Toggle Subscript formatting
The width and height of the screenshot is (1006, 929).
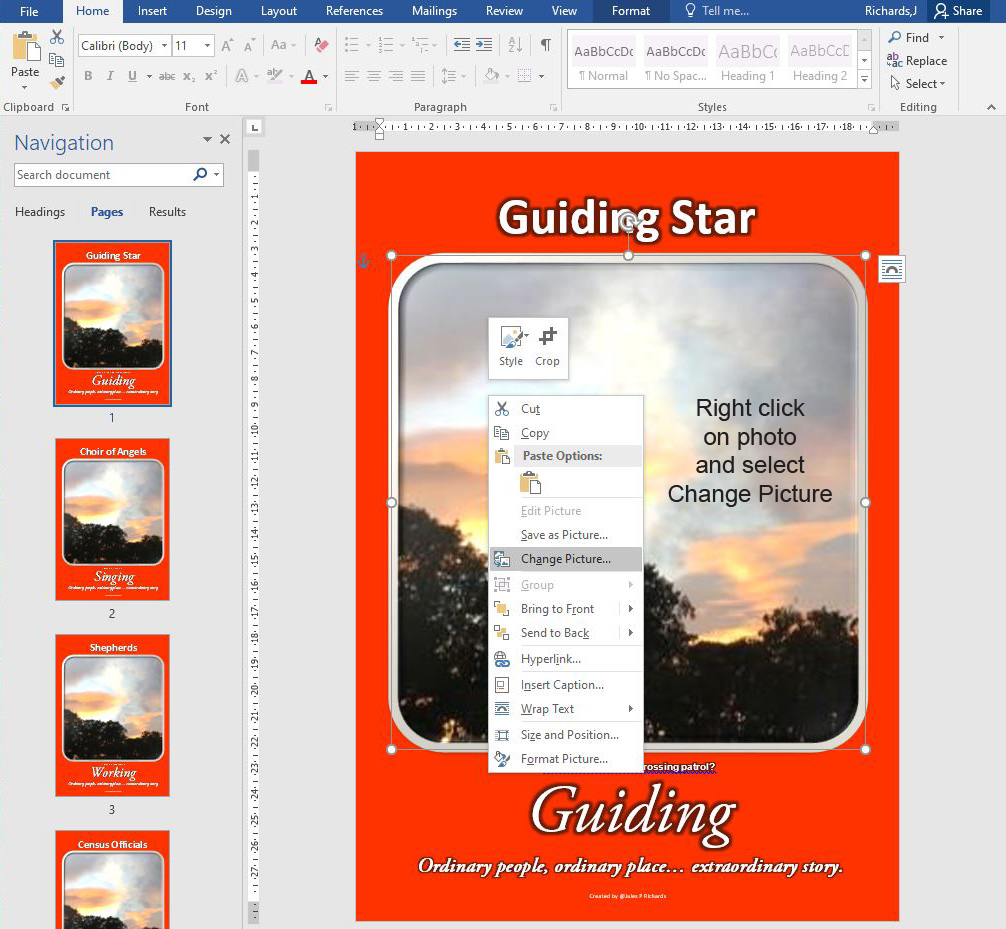coord(189,76)
